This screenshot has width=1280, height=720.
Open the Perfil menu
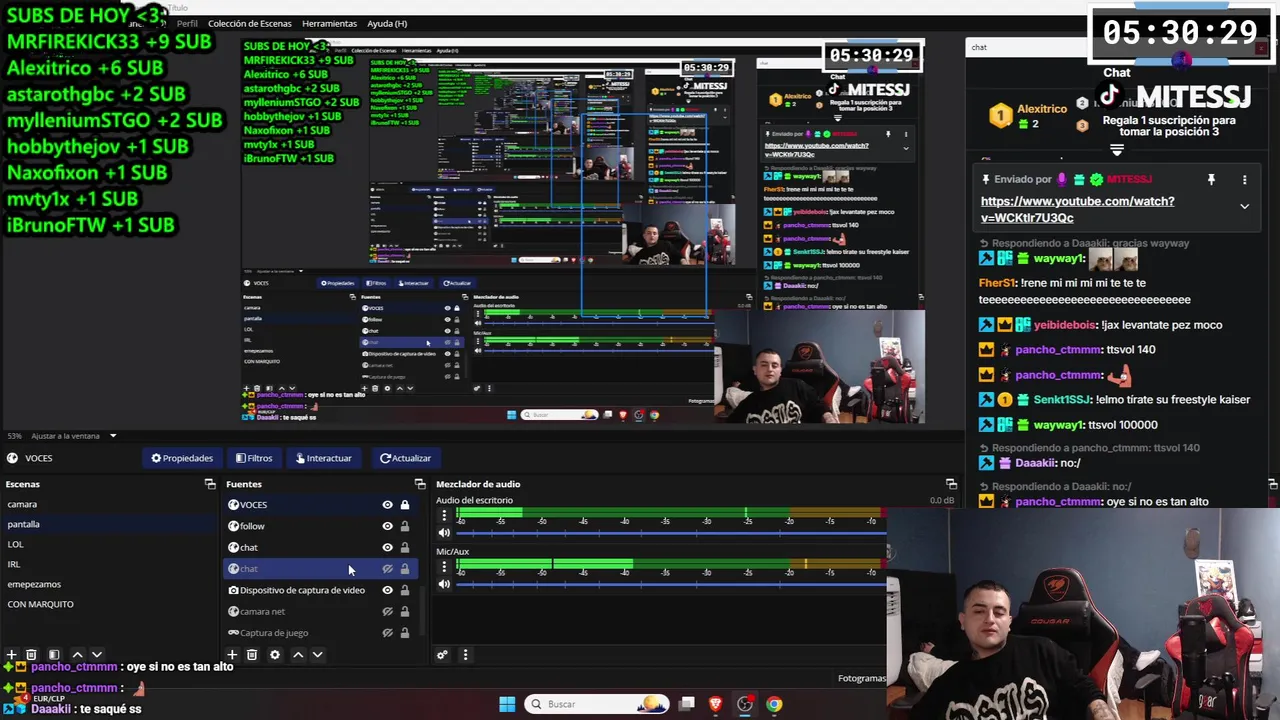click(186, 23)
